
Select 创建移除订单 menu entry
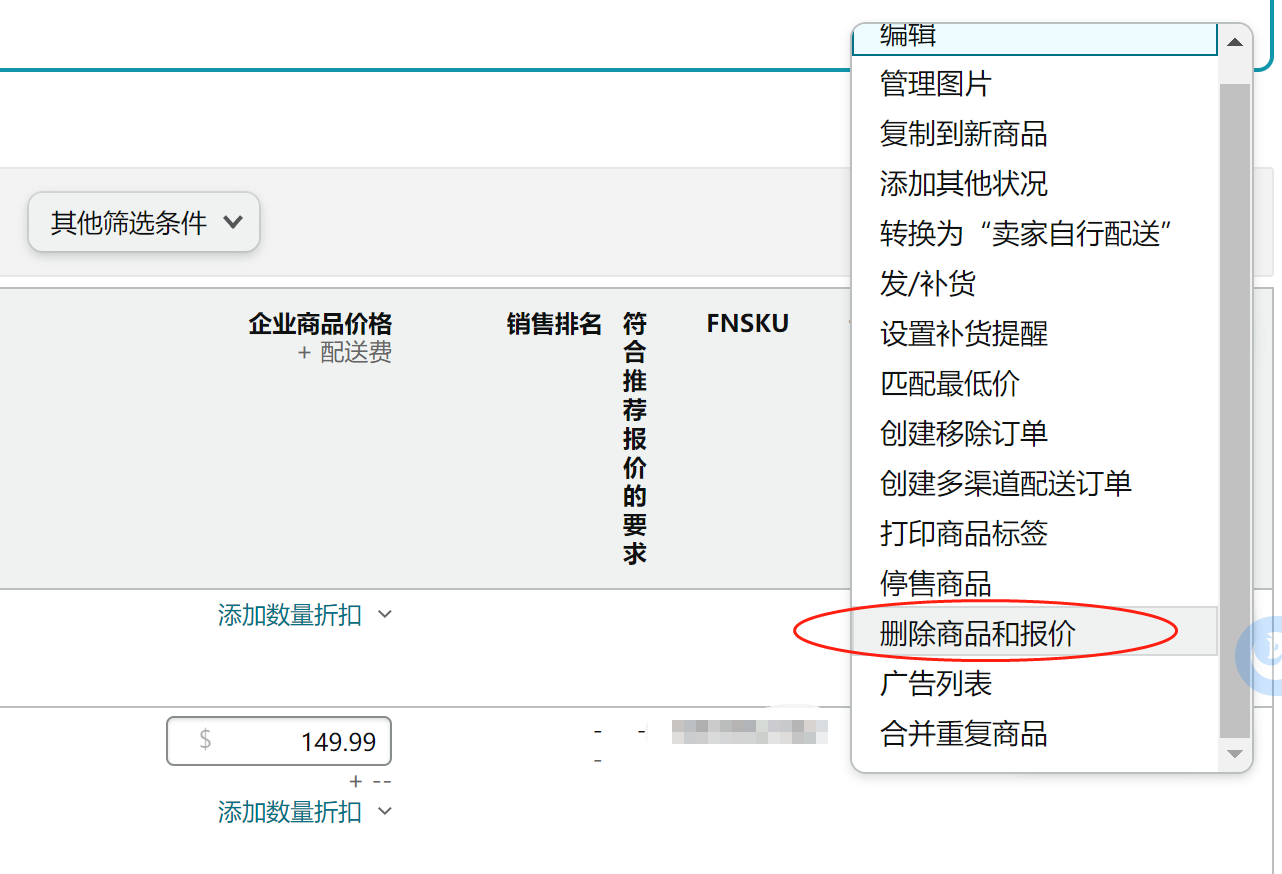(x=1034, y=433)
